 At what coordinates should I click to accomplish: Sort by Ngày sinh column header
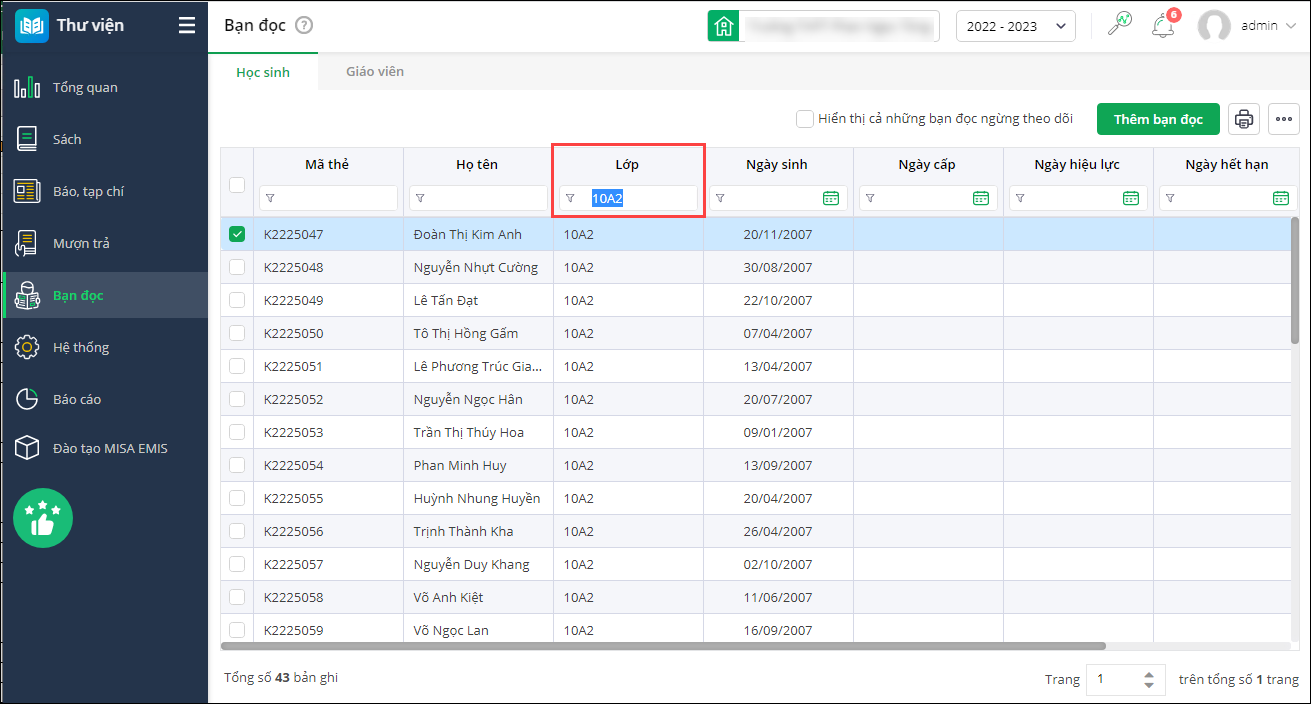pyautogui.click(x=777, y=164)
